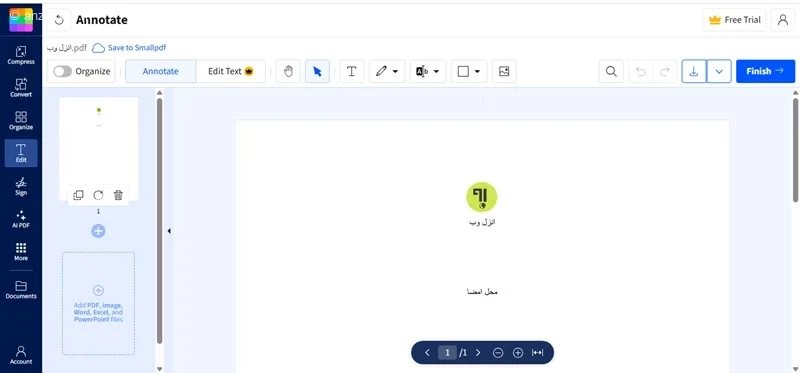Screen dimensions: 800x373
Task: Select the hand pan tool
Action: click(288, 71)
